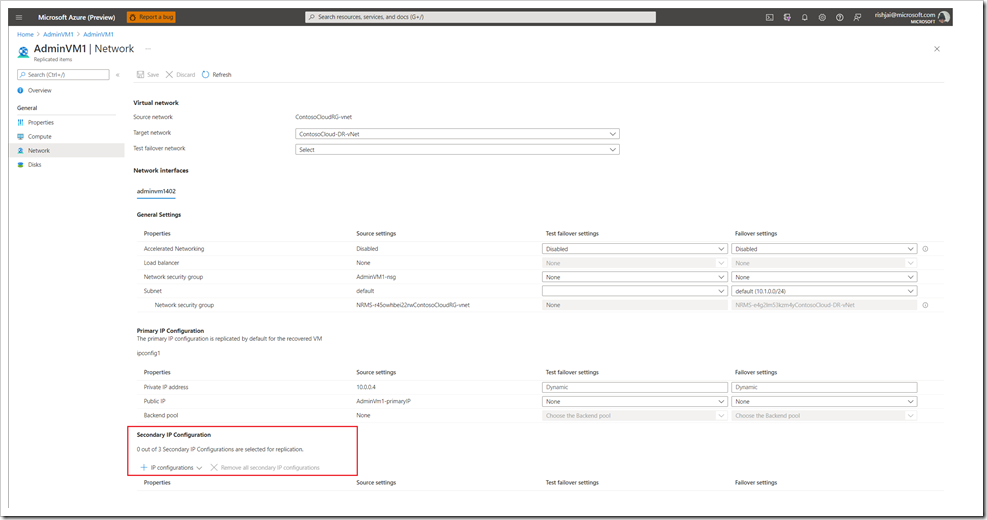Open the feedback icon in the top bar

coord(857,18)
